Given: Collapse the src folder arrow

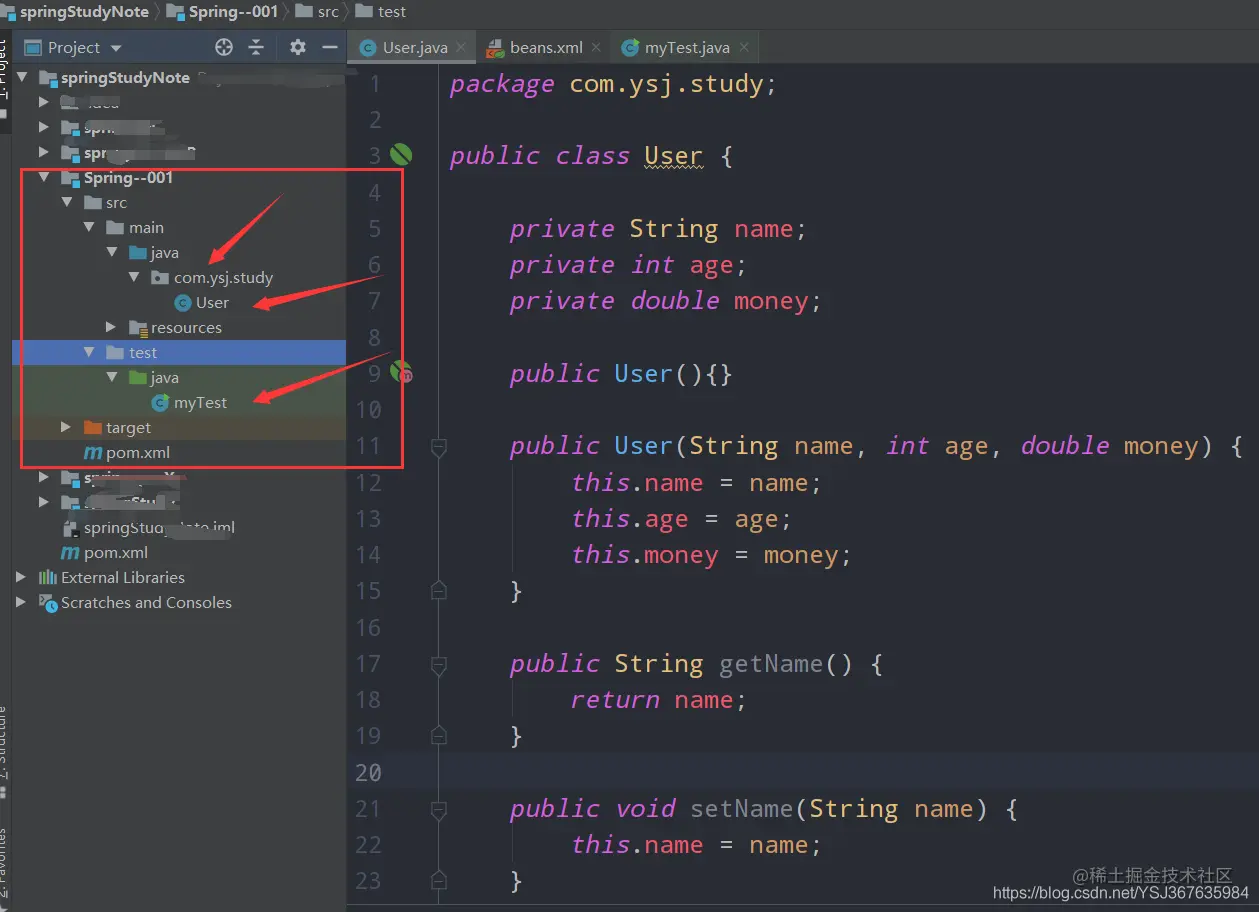Looking at the screenshot, I should [67, 202].
